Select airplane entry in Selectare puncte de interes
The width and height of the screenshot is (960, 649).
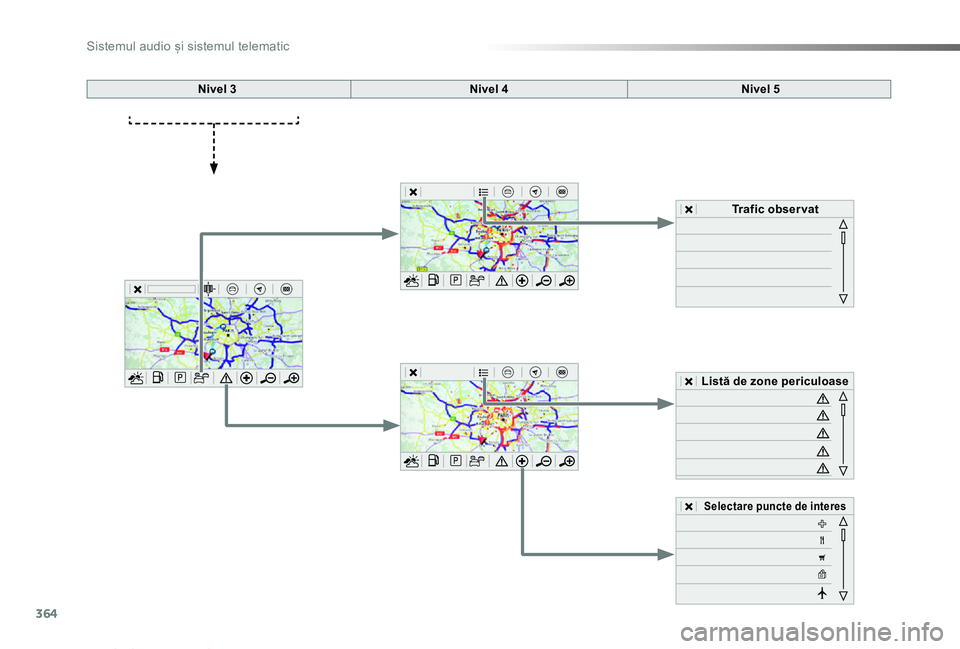(x=822, y=593)
